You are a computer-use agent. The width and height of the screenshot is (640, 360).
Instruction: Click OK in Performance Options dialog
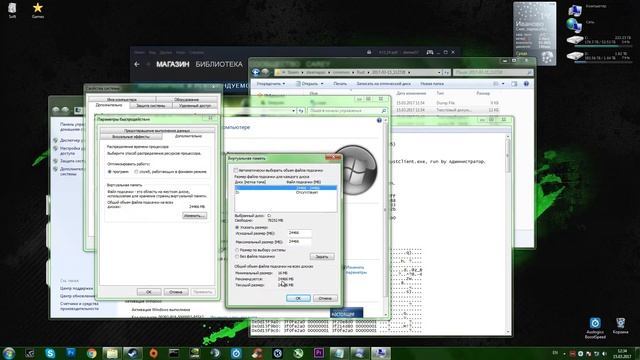(x=149, y=292)
